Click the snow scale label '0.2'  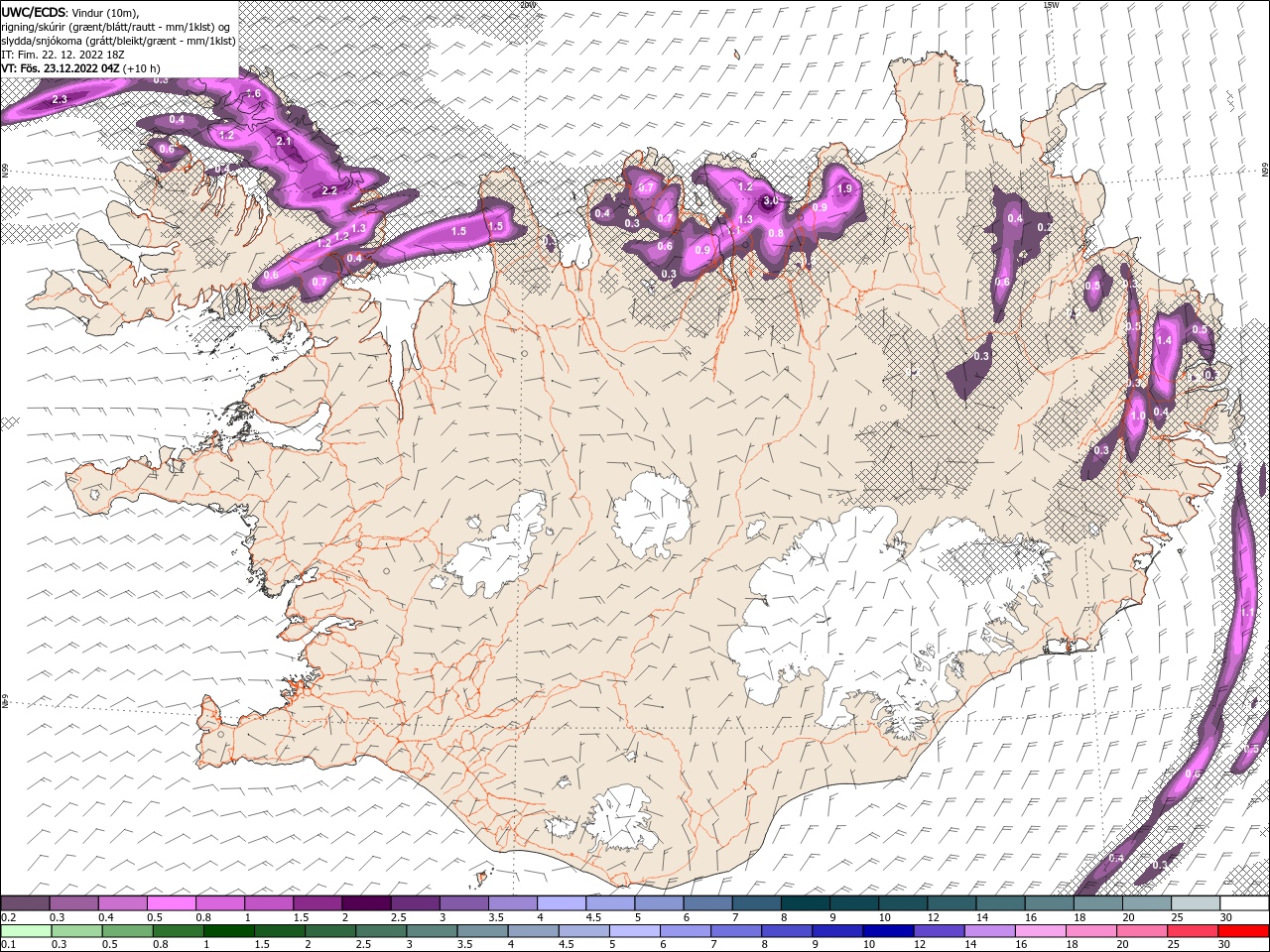8,917
